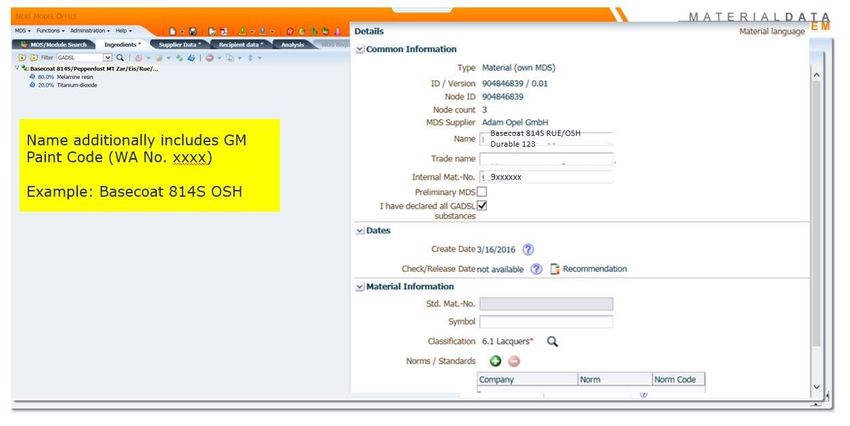Click MDS/Module Search tab icon
Screen dimensions: 850x426
pos(24,44)
